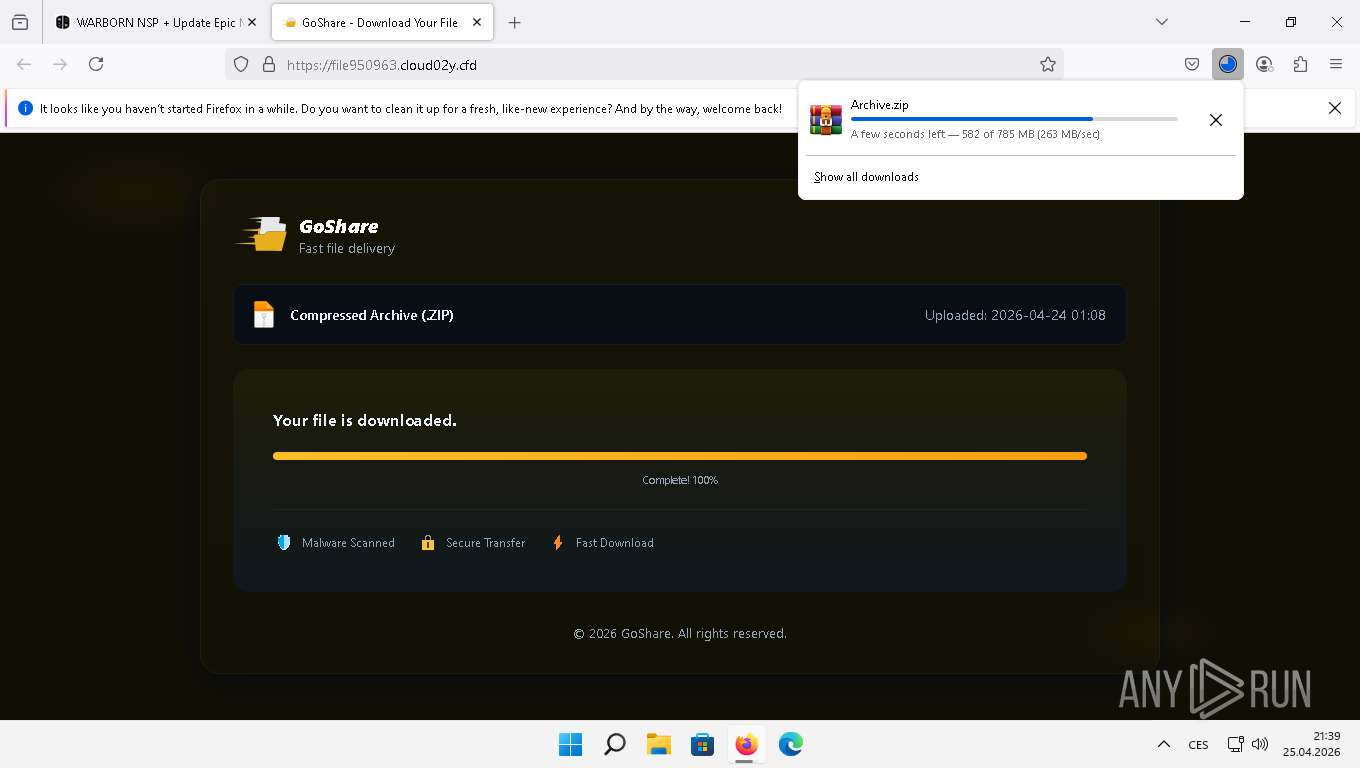Open CES input language indicator
1360x768 pixels.
[1198, 744]
